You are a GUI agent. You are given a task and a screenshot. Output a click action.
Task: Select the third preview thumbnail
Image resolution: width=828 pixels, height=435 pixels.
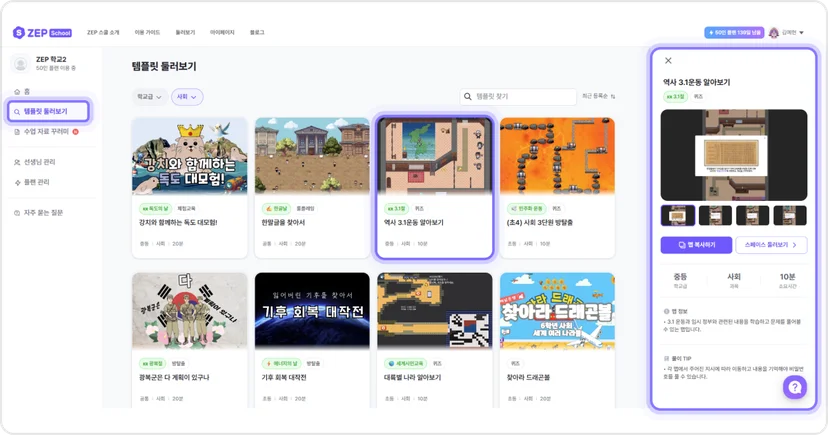(752, 215)
